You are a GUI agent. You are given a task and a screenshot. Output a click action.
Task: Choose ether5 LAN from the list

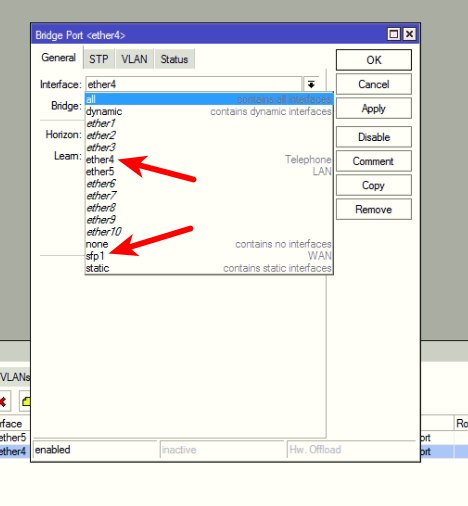209,171
